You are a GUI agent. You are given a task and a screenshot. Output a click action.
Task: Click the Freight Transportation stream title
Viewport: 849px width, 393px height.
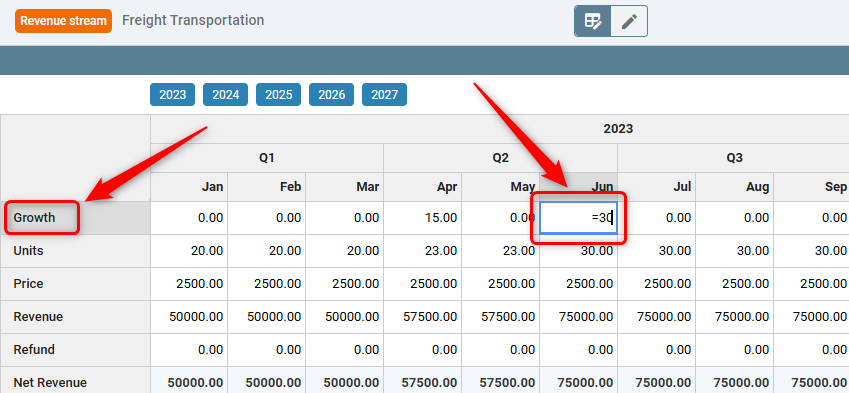(193, 21)
